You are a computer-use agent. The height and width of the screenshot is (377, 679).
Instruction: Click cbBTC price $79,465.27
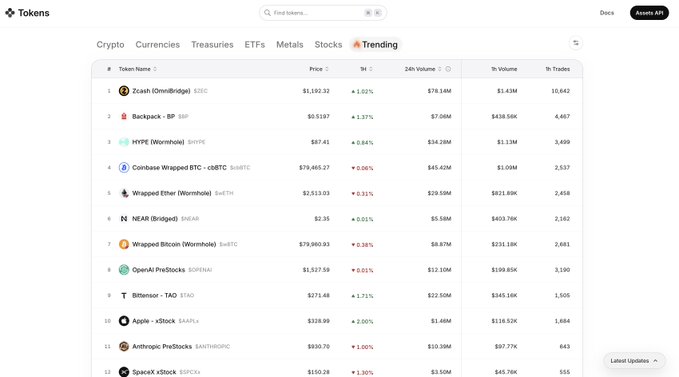pyautogui.click(x=314, y=168)
